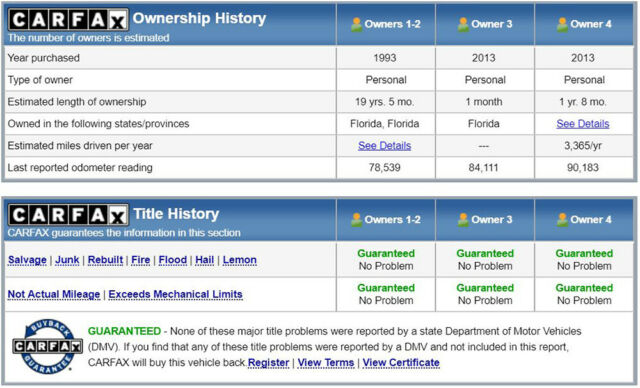Open the View Certificate link
640x388 pixels.
(x=401, y=363)
